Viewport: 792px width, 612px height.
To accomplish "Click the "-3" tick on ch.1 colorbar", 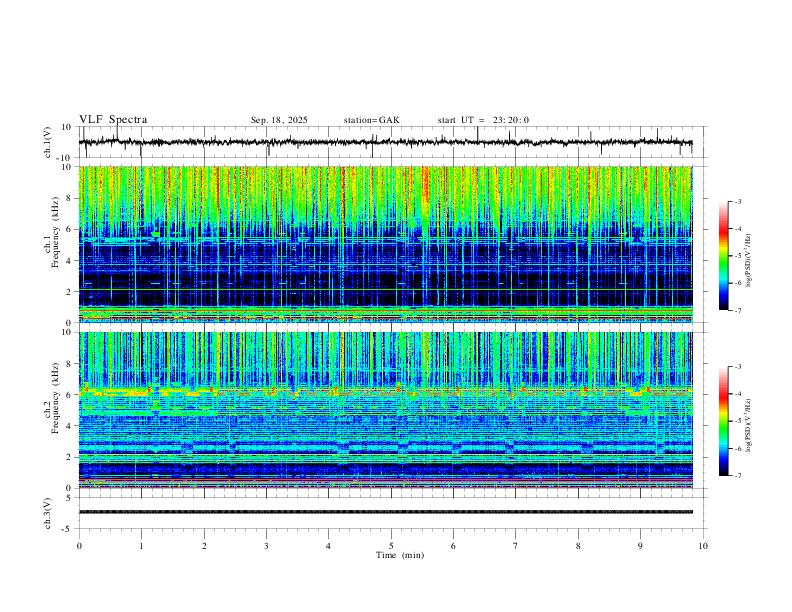I will coord(737,201).
